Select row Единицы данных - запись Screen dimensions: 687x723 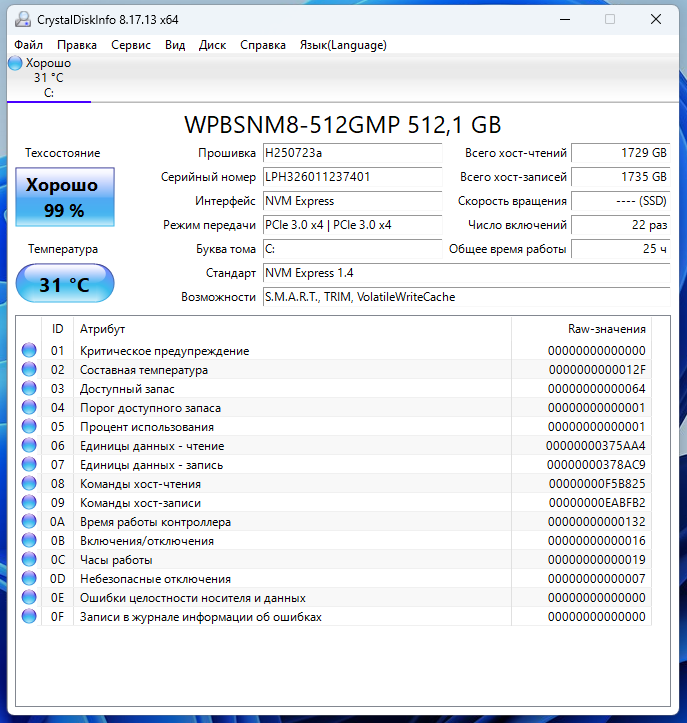pos(334,464)
